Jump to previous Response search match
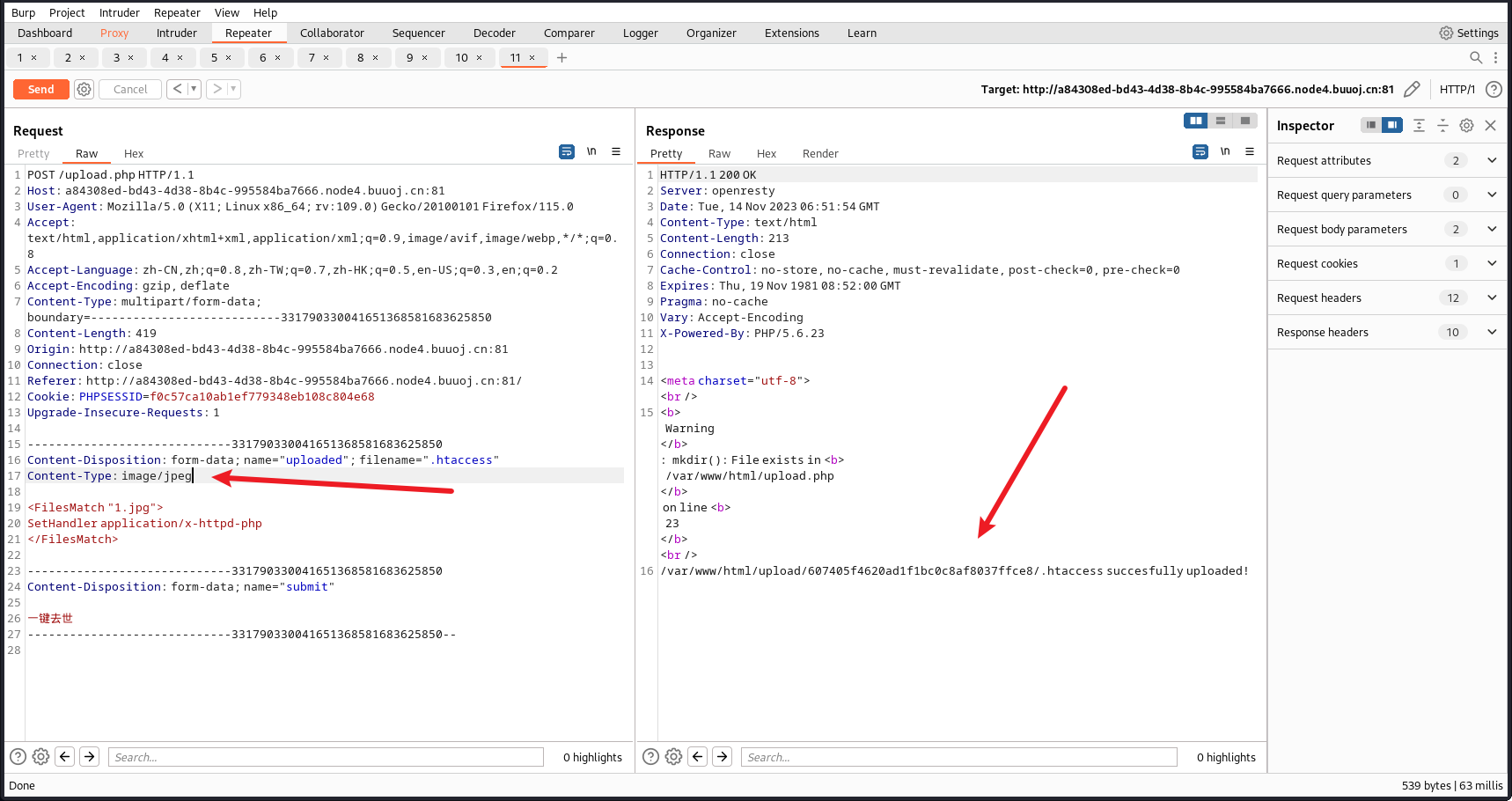The width and height of the screenshot is (1512, 801). [x=698, y=756]
